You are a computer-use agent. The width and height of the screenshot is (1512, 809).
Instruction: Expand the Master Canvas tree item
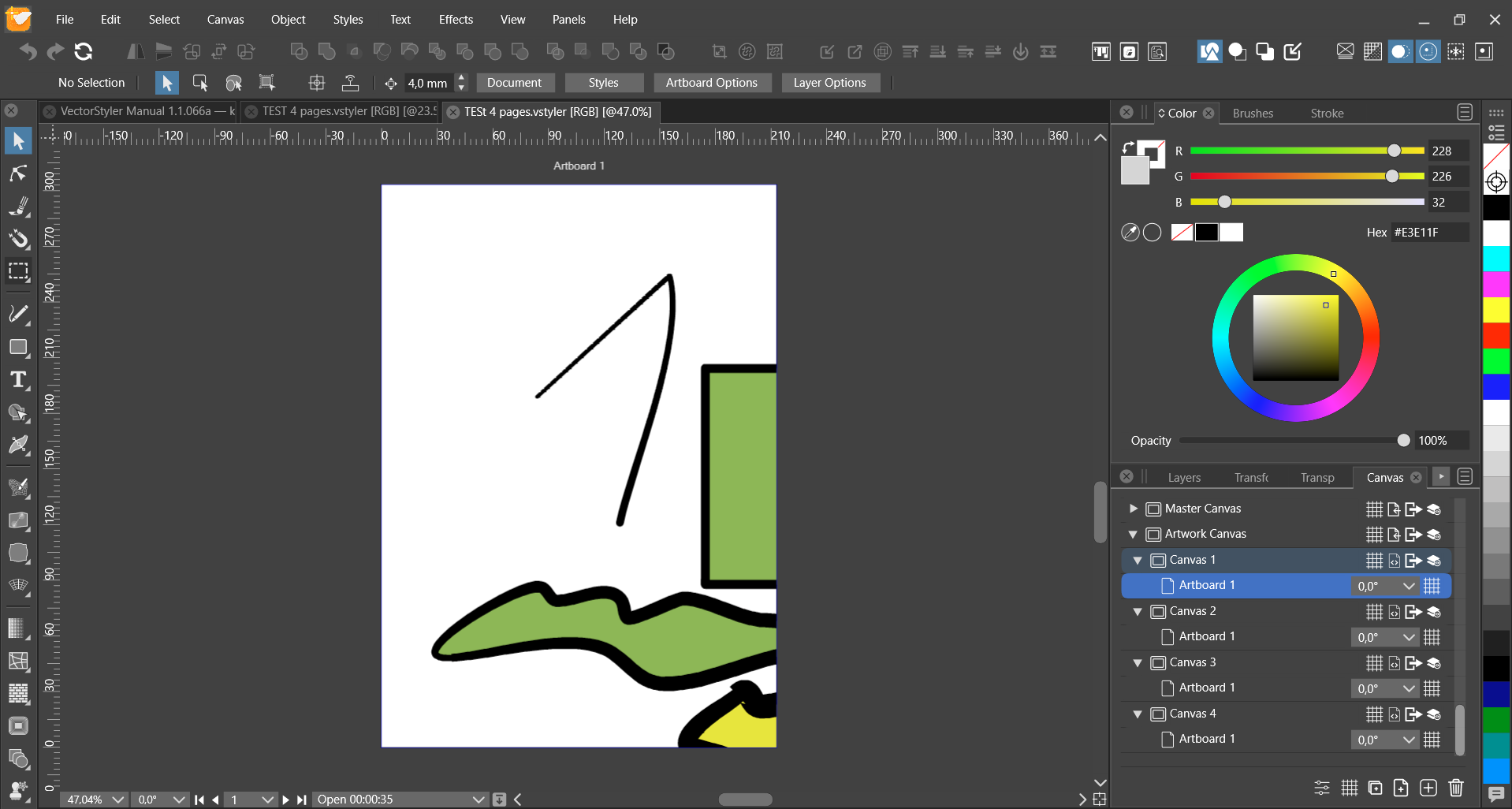1134,509
